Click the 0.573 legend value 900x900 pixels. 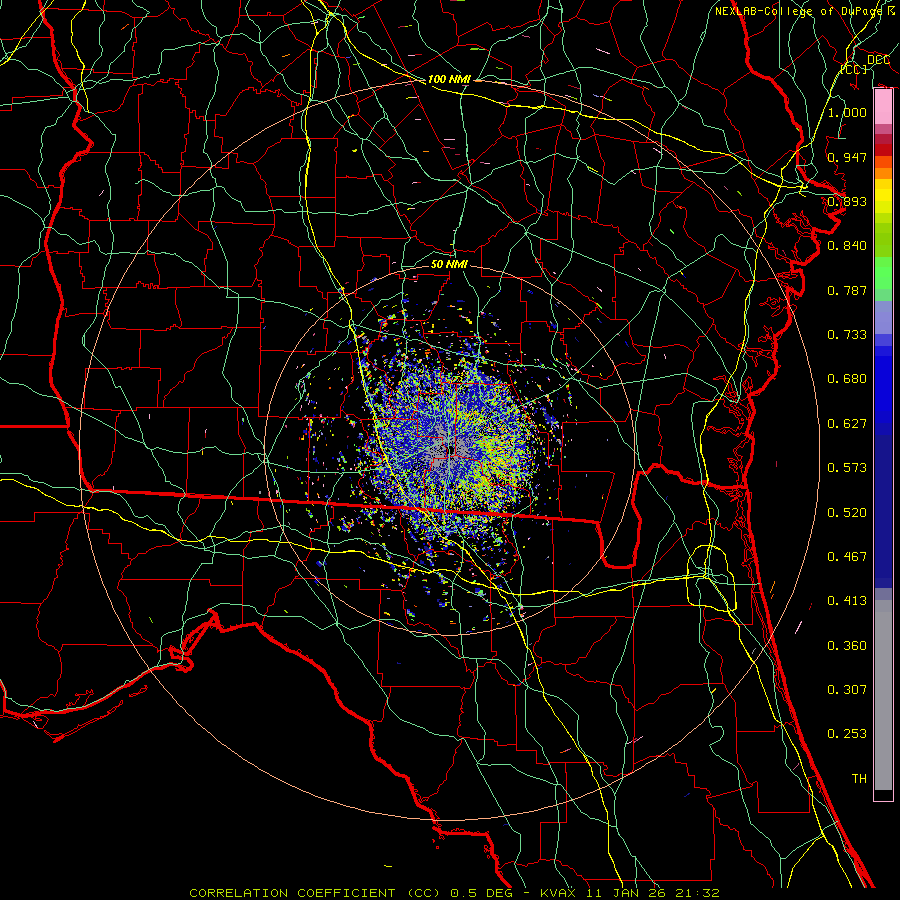click(x=847, y=468)
